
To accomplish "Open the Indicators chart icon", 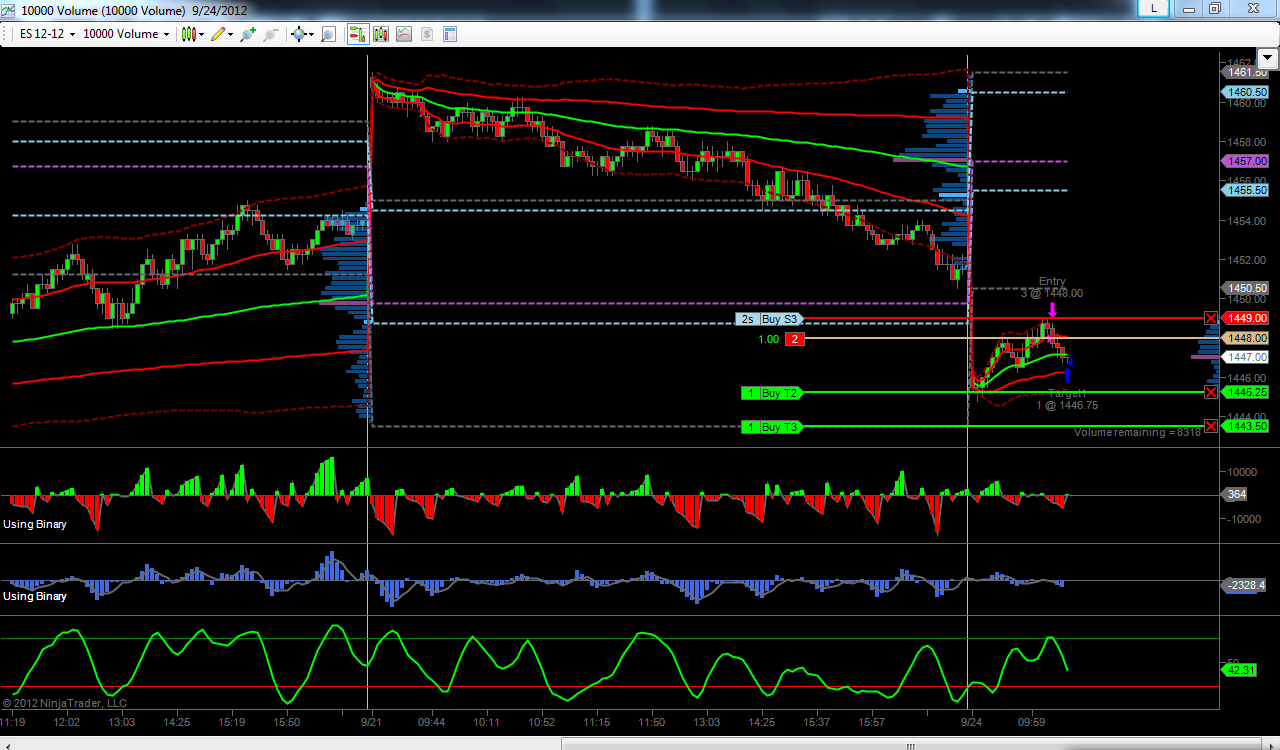I will tap(404, 34).
